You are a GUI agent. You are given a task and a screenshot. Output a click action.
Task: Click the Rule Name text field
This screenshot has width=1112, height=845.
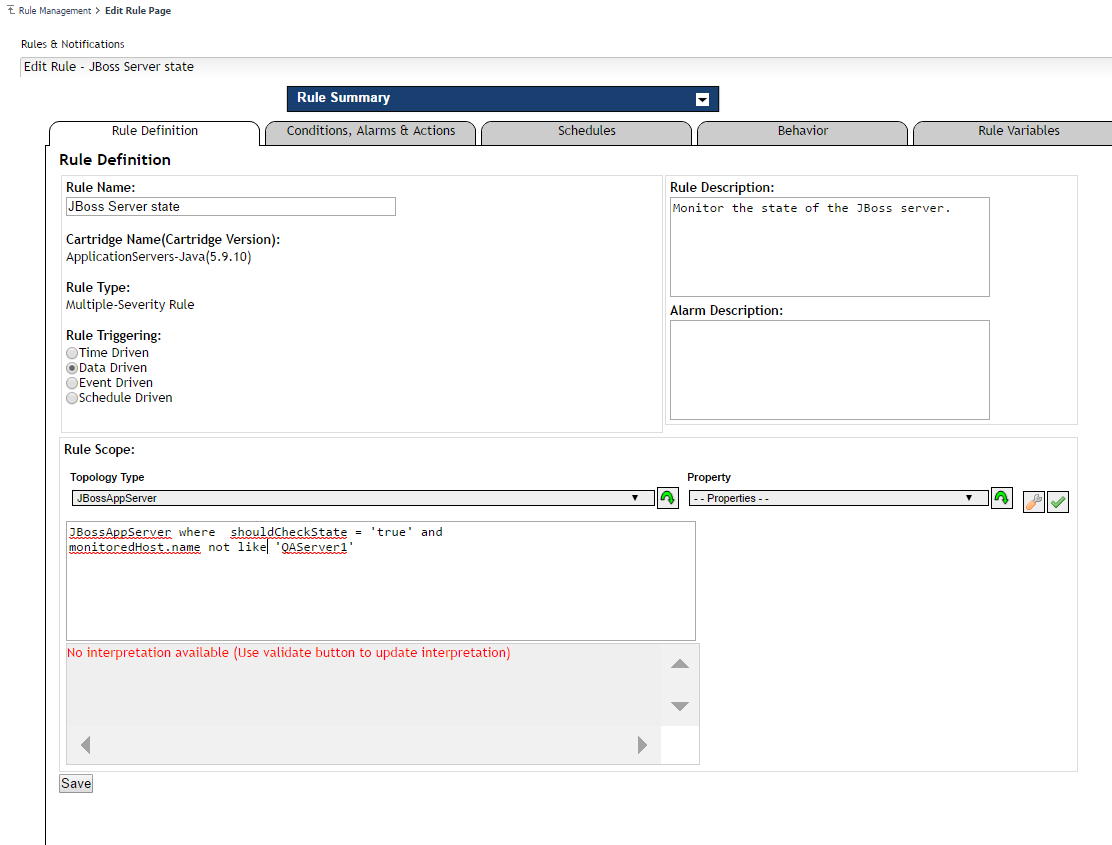[x=230, y=207]
